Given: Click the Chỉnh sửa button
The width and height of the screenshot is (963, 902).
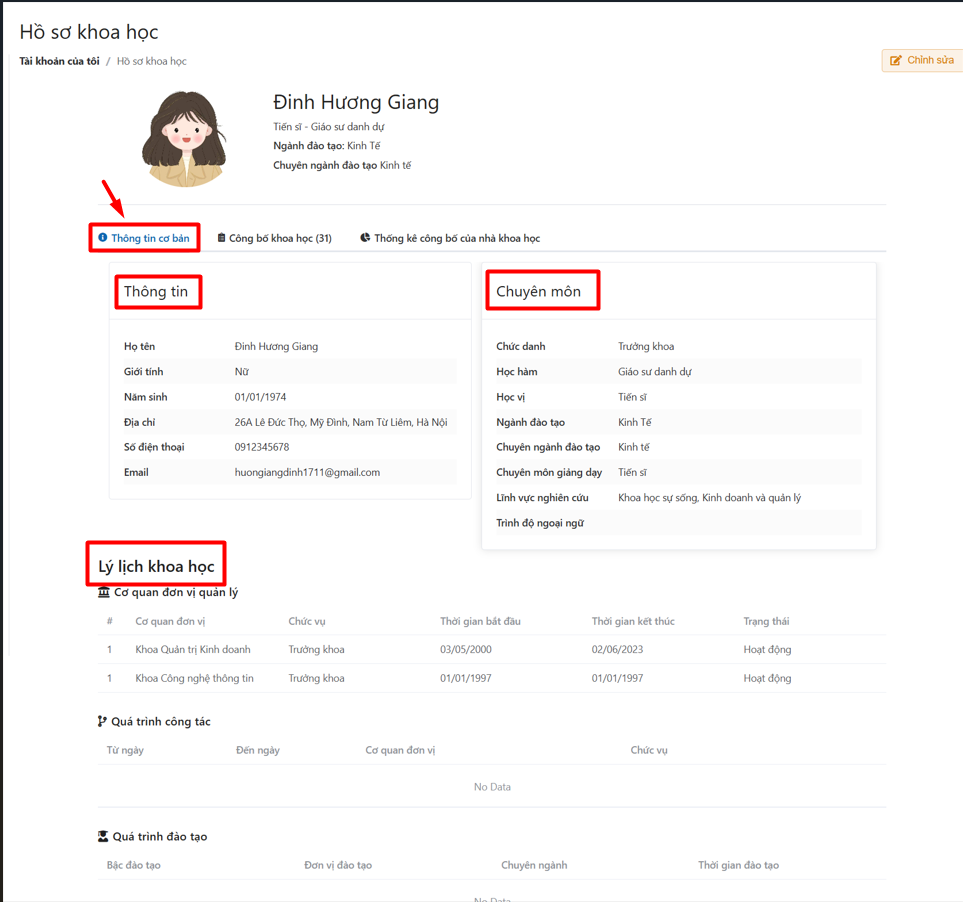Looking at the screenshot, I should 920,61.
